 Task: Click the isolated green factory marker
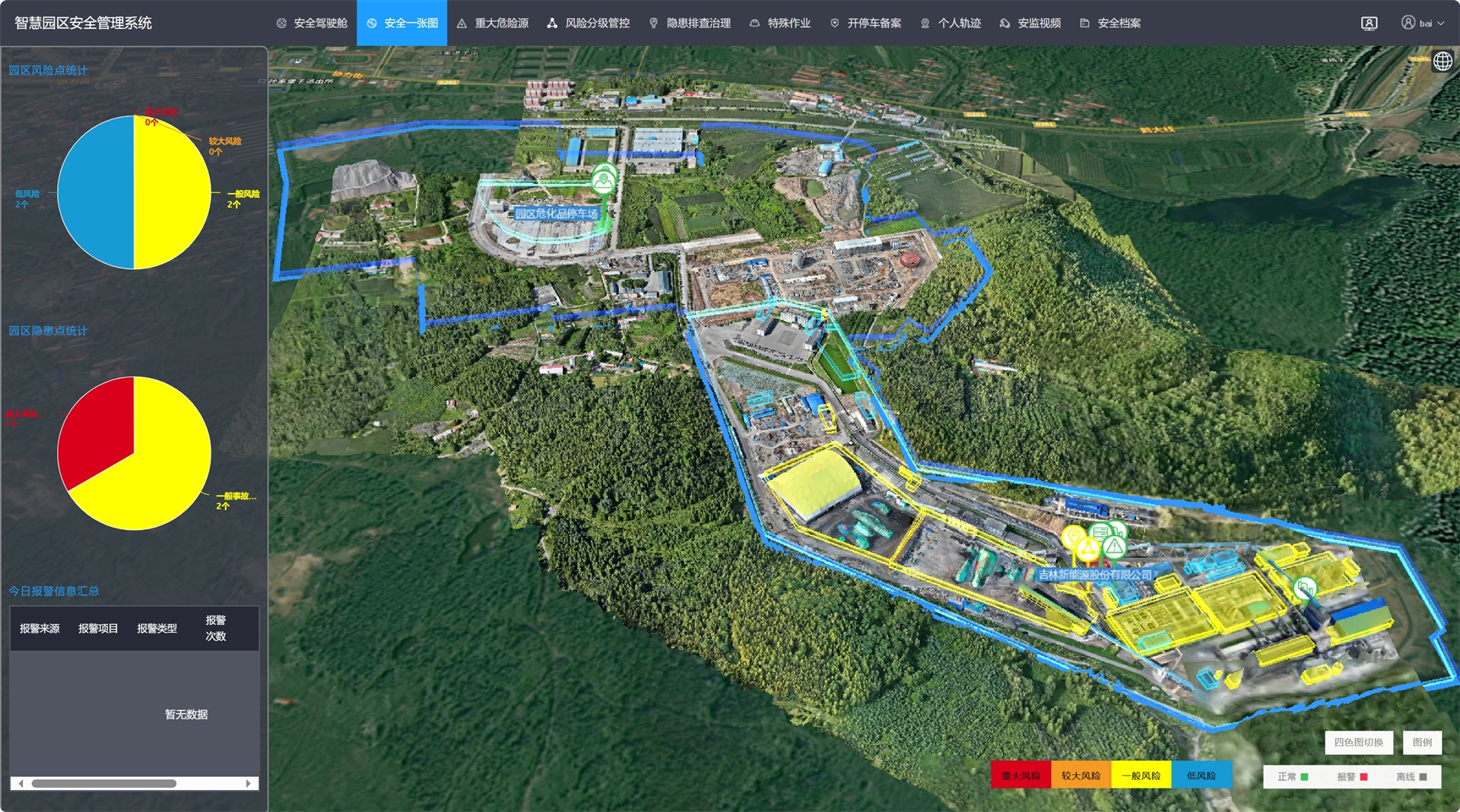click(1305, 588)
